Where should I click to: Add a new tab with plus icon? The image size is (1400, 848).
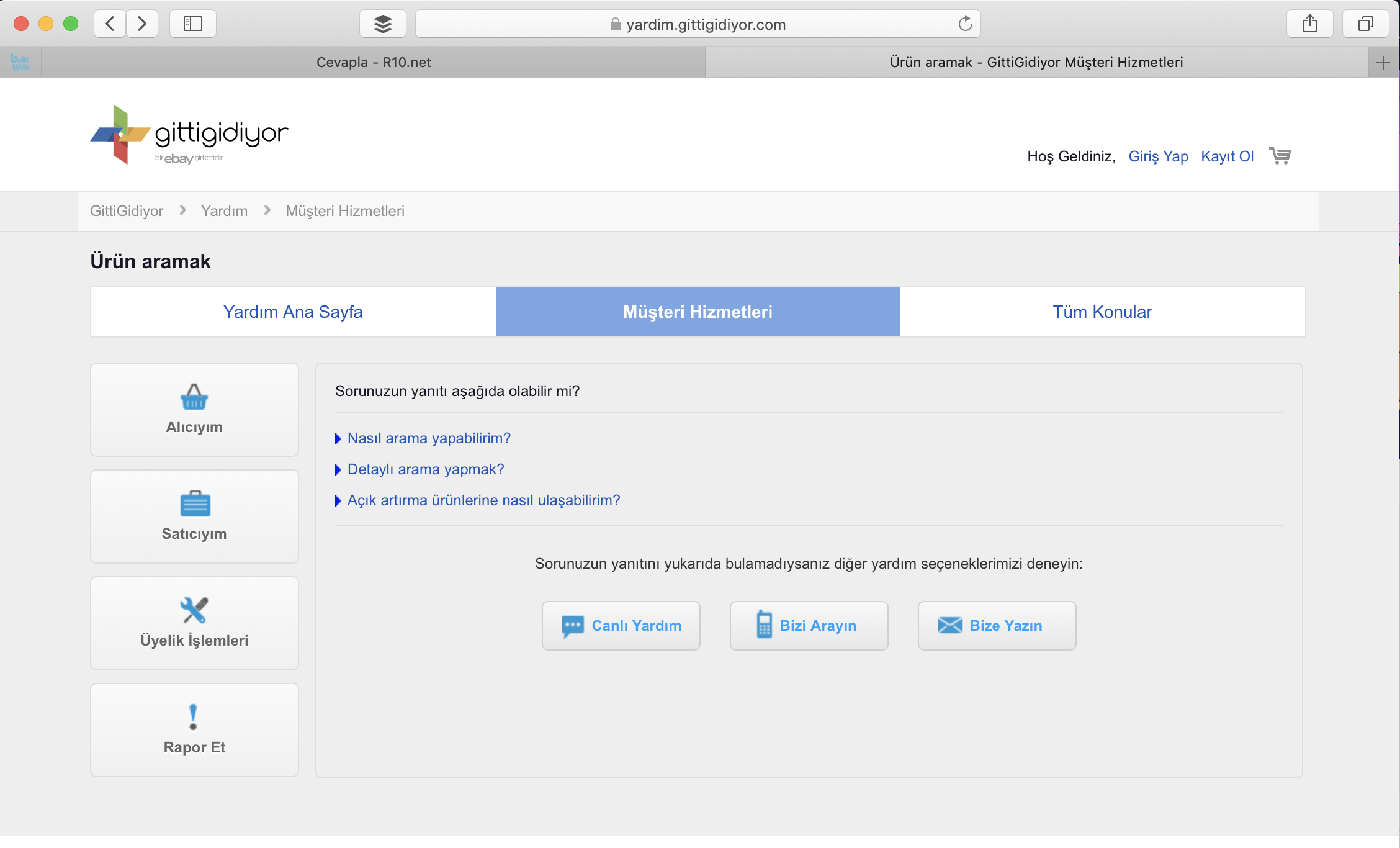(x=1383, y=63)
